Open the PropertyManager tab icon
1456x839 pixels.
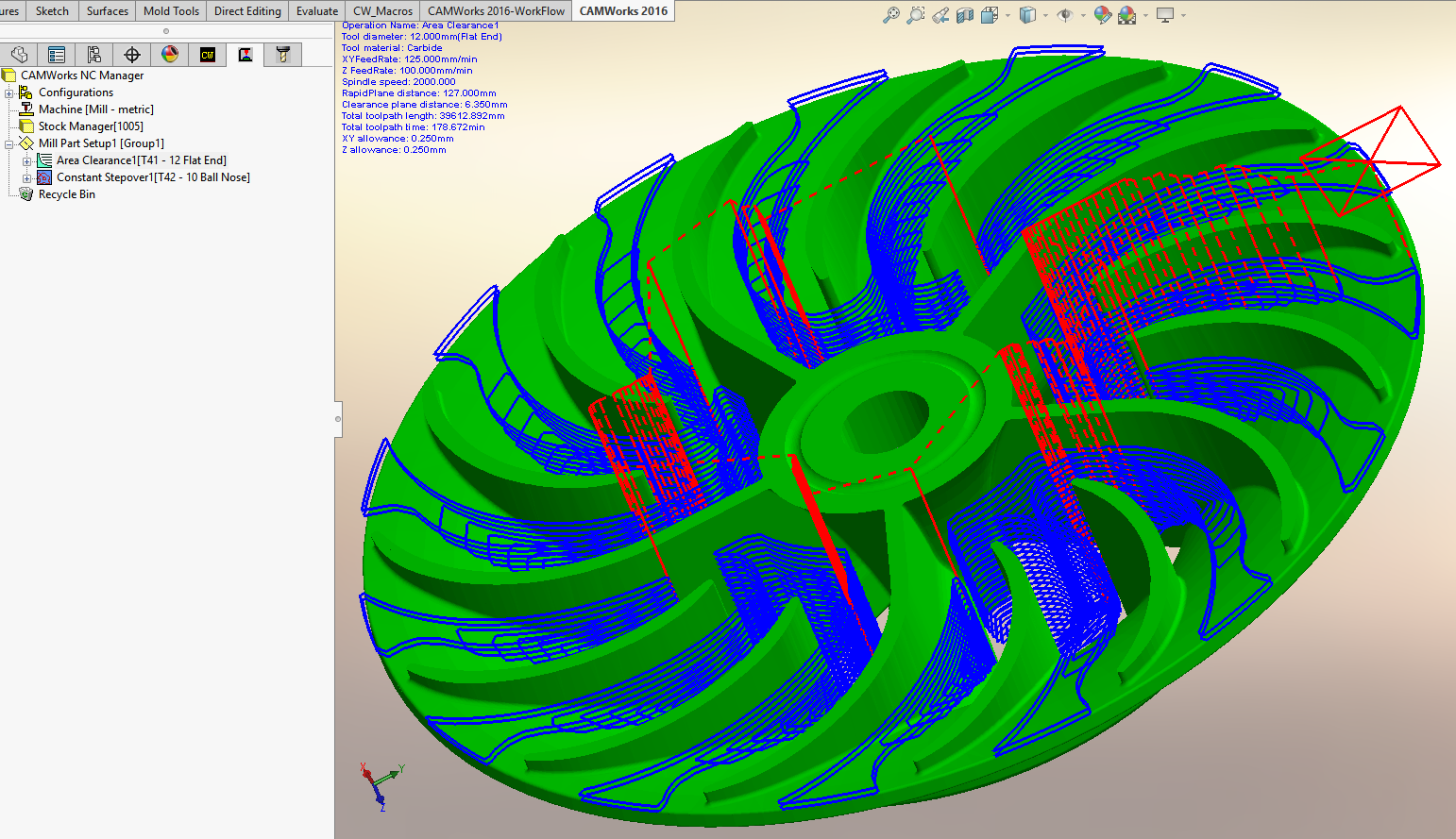click(57, 55)
